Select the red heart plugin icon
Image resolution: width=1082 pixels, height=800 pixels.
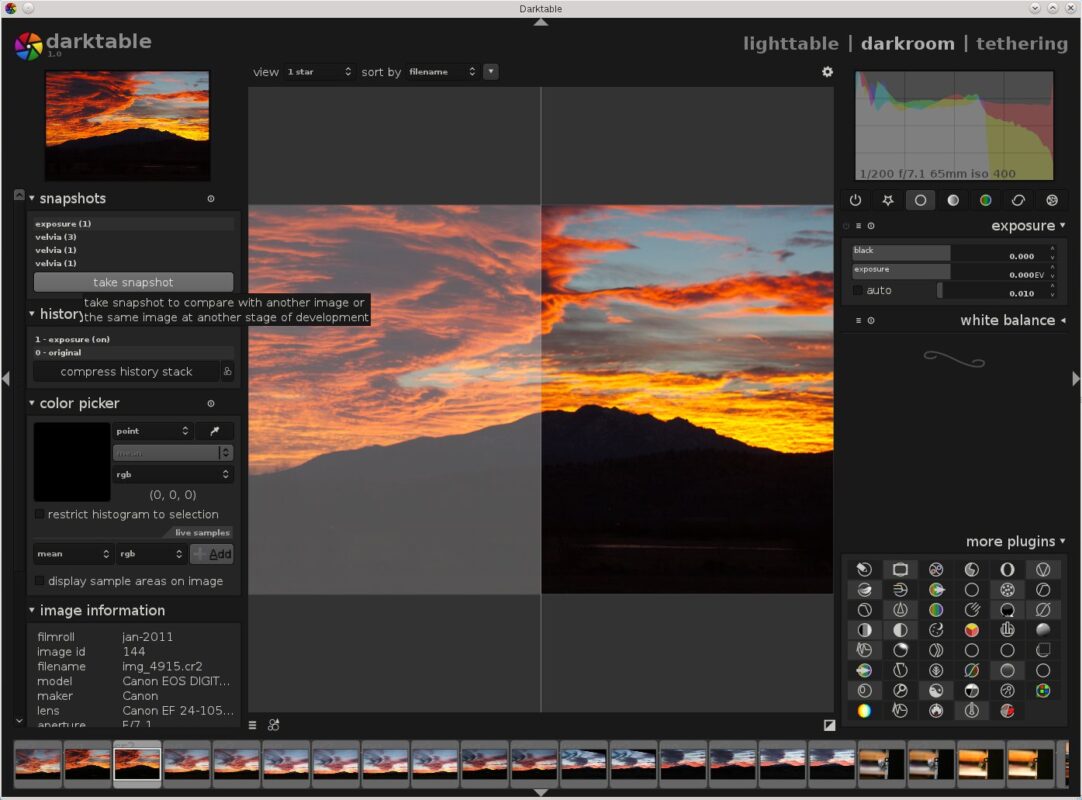click(1007, 710)
